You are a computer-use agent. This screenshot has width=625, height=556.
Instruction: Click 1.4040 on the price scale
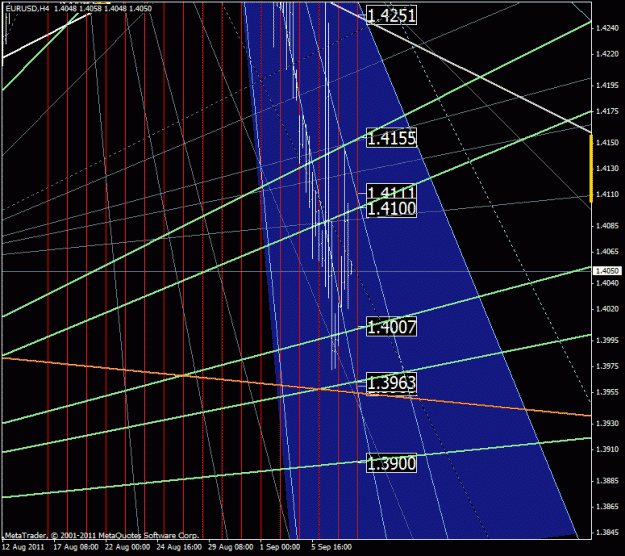click(x=607, y=283)
